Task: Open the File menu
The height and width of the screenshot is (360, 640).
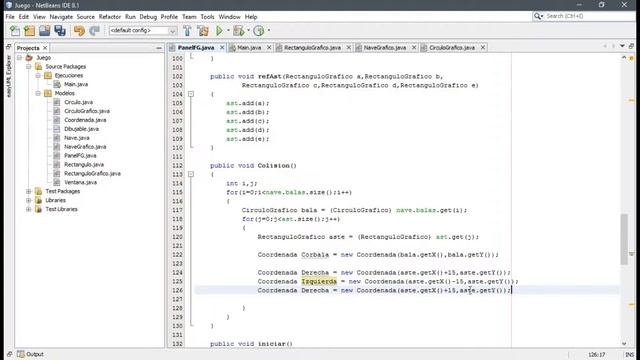Action: 10,17
